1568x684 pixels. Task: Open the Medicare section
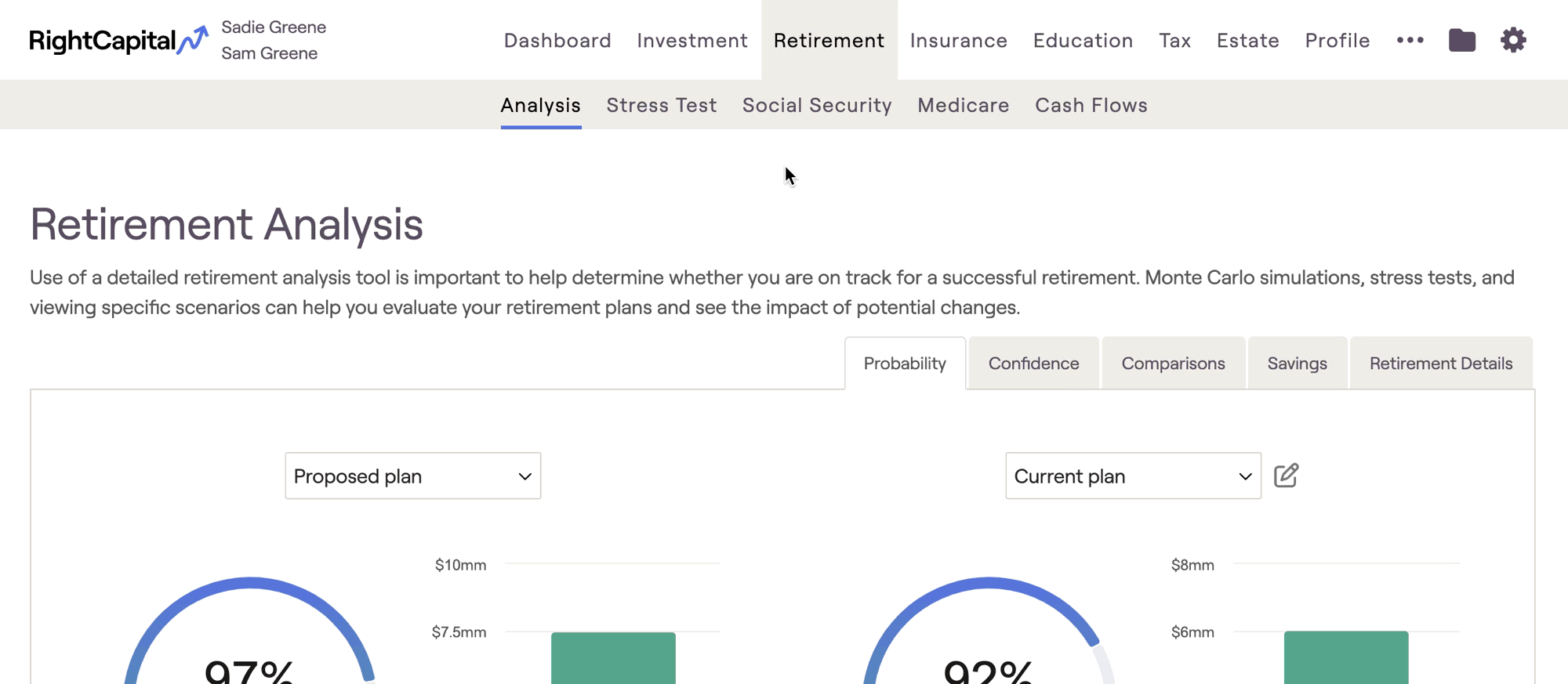[964, 105]
